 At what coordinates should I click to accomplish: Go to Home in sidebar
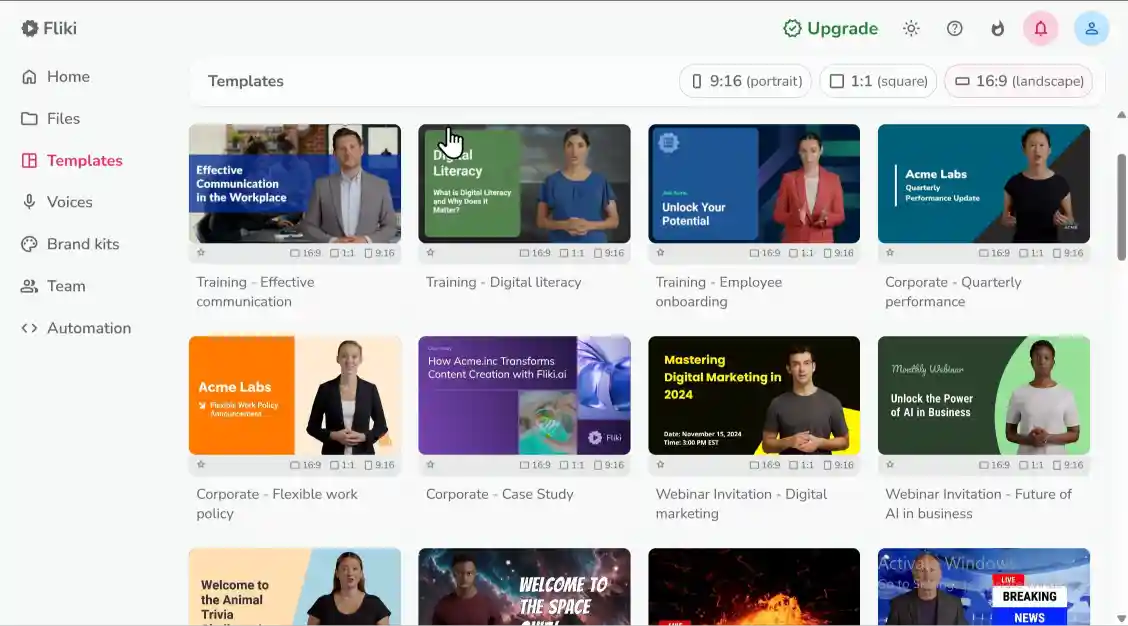pyautogui.click(x=67, y=77)
